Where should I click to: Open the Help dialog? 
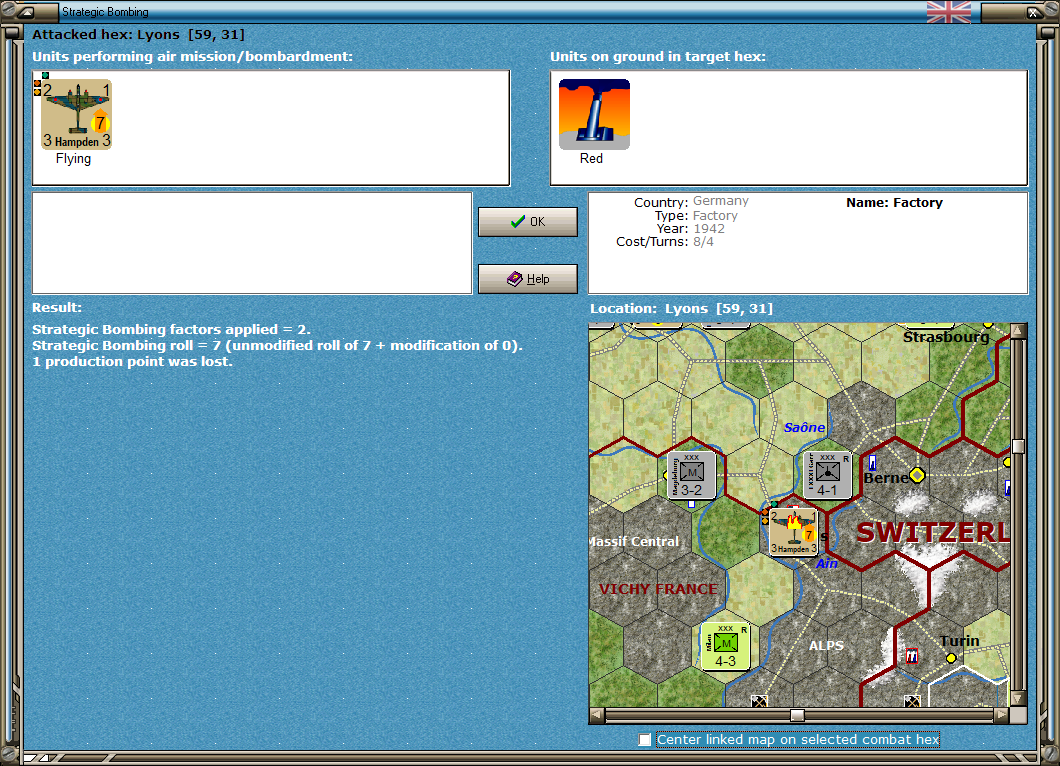tap(527, 278)
